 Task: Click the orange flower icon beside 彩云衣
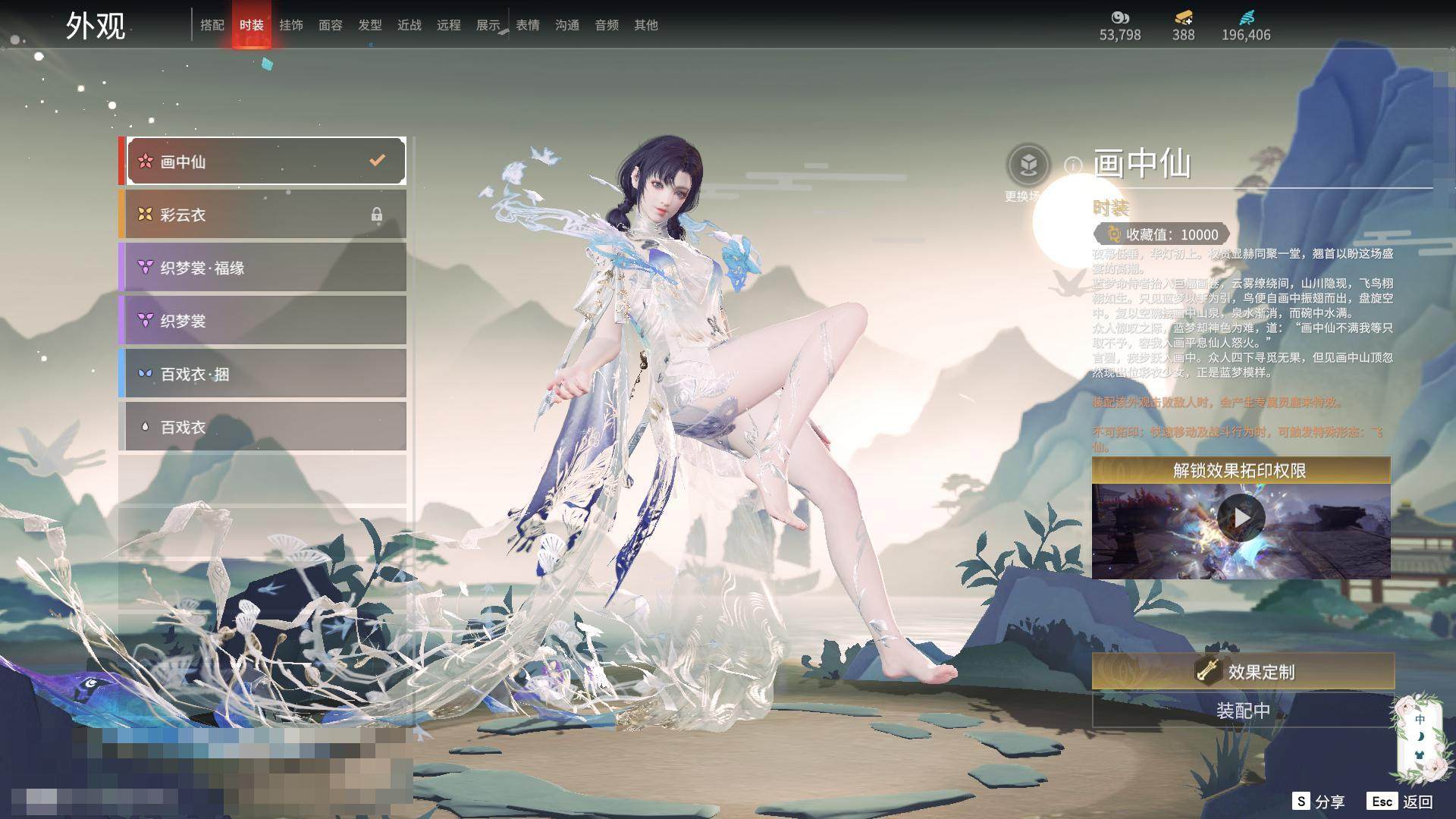(145, 215)
